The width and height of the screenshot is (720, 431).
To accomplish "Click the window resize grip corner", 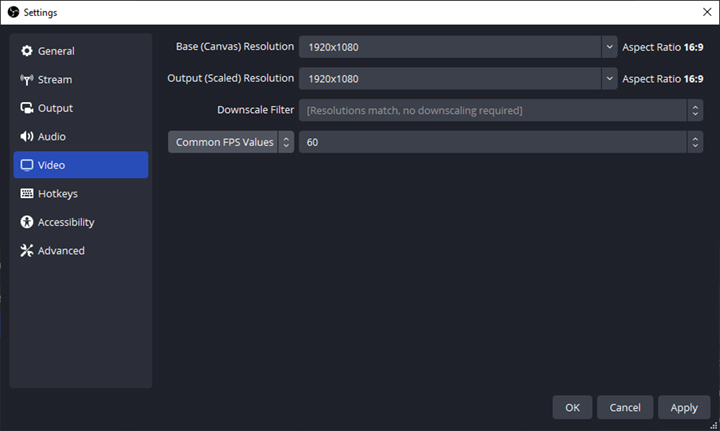I will (714, 425).
